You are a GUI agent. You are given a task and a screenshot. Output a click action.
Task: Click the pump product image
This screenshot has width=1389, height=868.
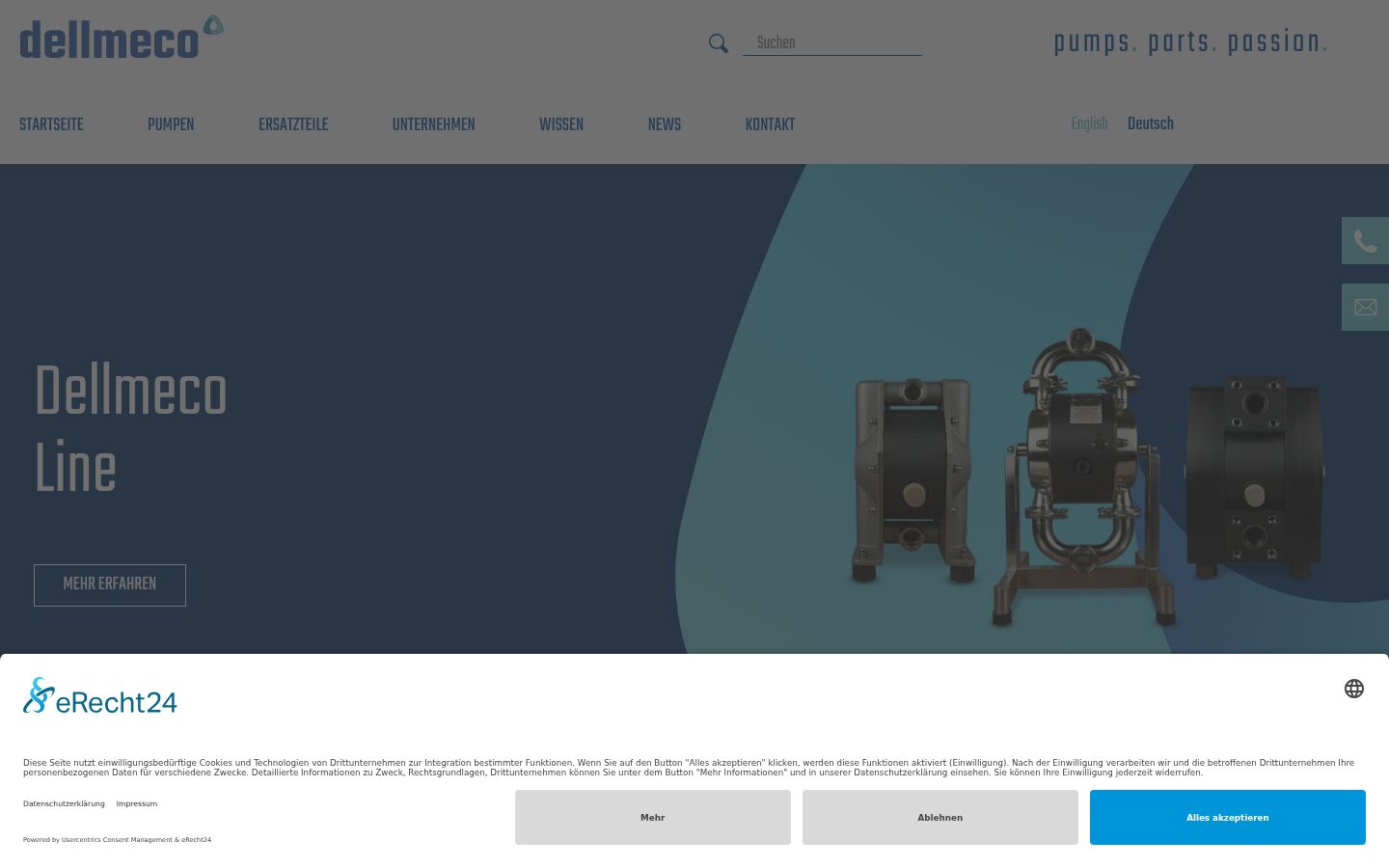(1088, 477)
